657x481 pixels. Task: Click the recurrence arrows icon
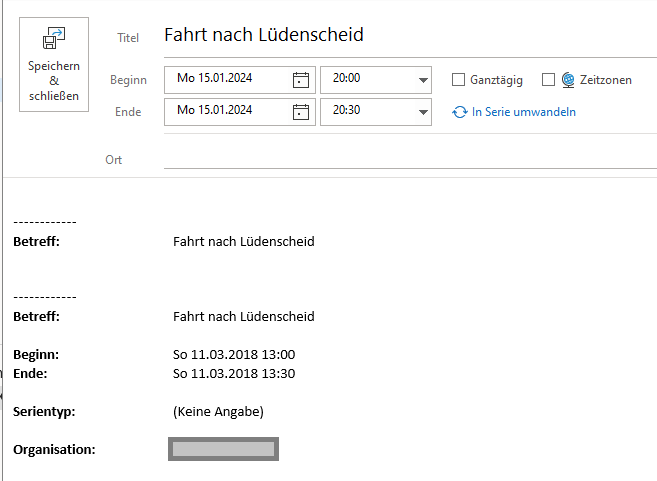coord(460,112)
